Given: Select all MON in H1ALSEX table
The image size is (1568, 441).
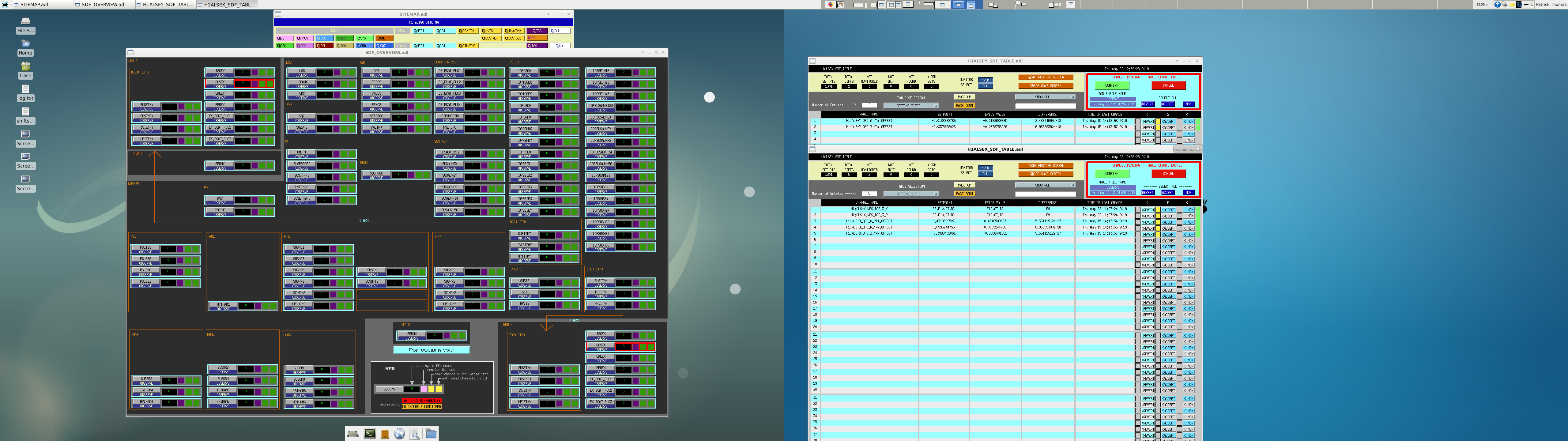Looking at the screenshot, I should pos(1188,193).
